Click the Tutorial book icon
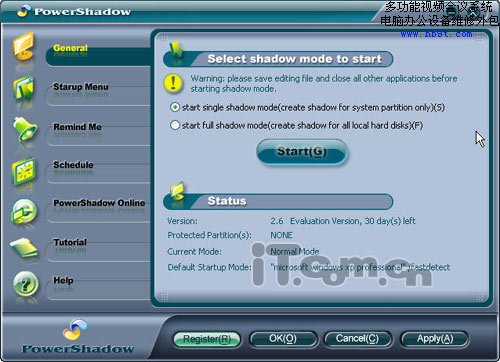 coord(25,248)
